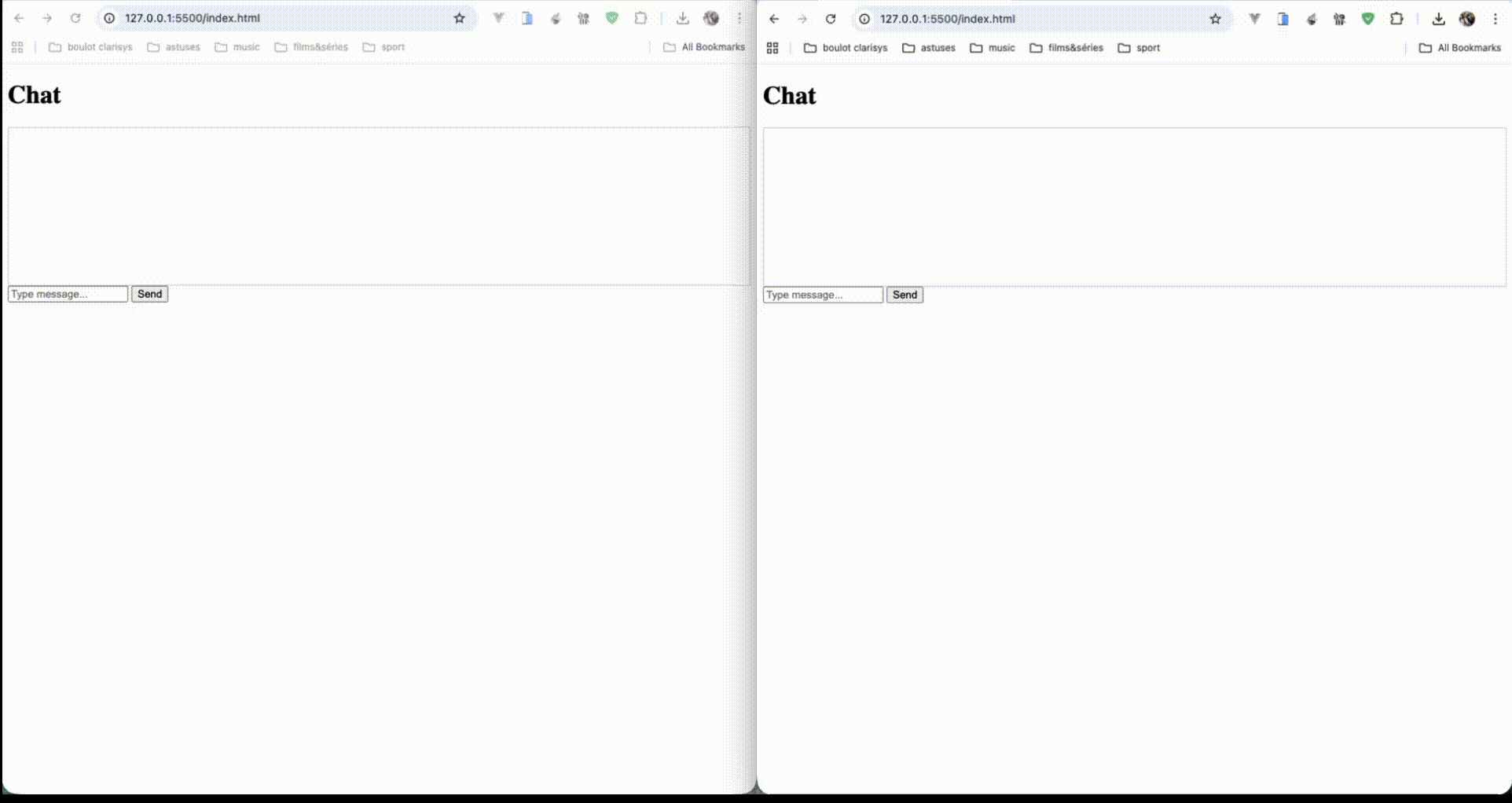View site information in the left address bar
The image size is (1512, 803).
(110, 18)
